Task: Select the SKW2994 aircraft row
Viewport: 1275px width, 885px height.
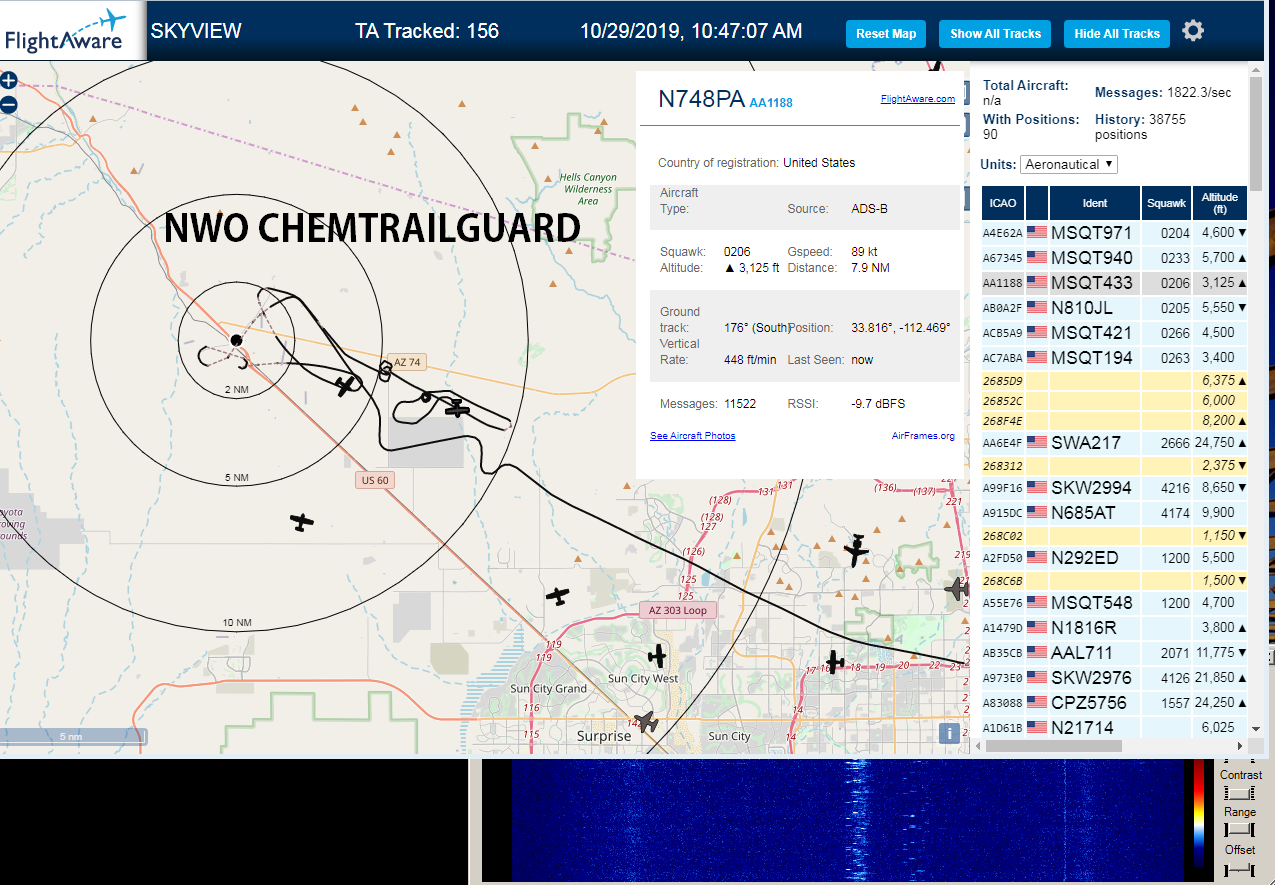Action: [1115, 487]
